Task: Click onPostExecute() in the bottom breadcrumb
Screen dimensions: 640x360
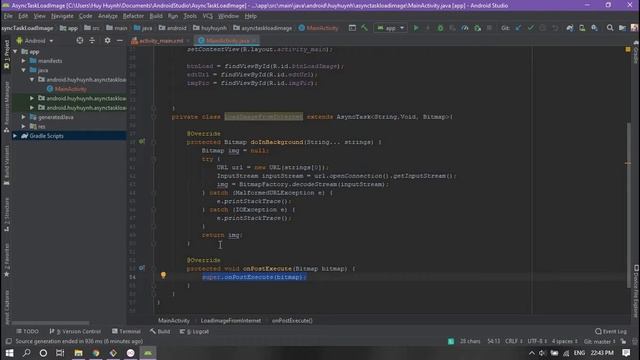Action: coord(292,321)
